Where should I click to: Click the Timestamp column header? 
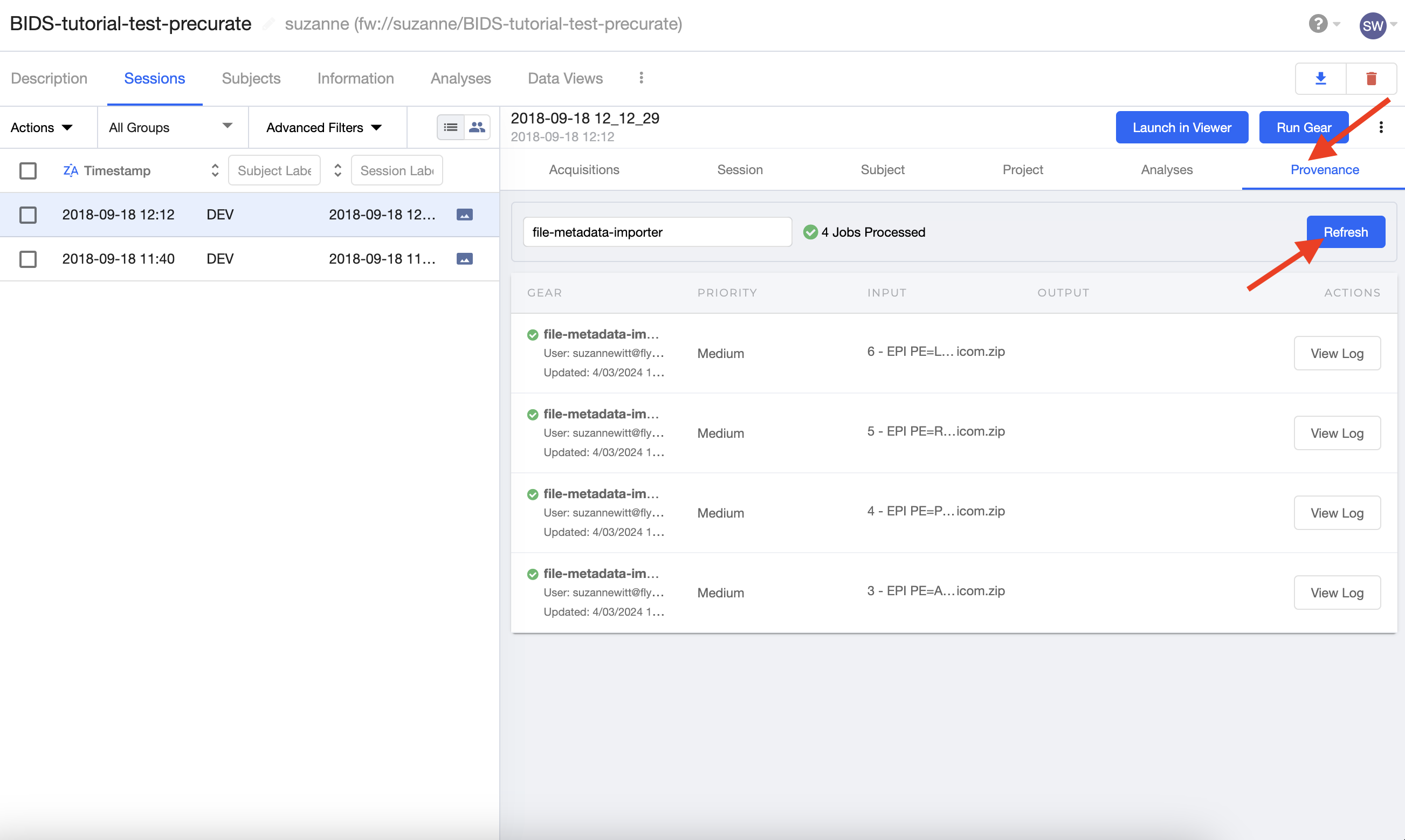[117, 170]
